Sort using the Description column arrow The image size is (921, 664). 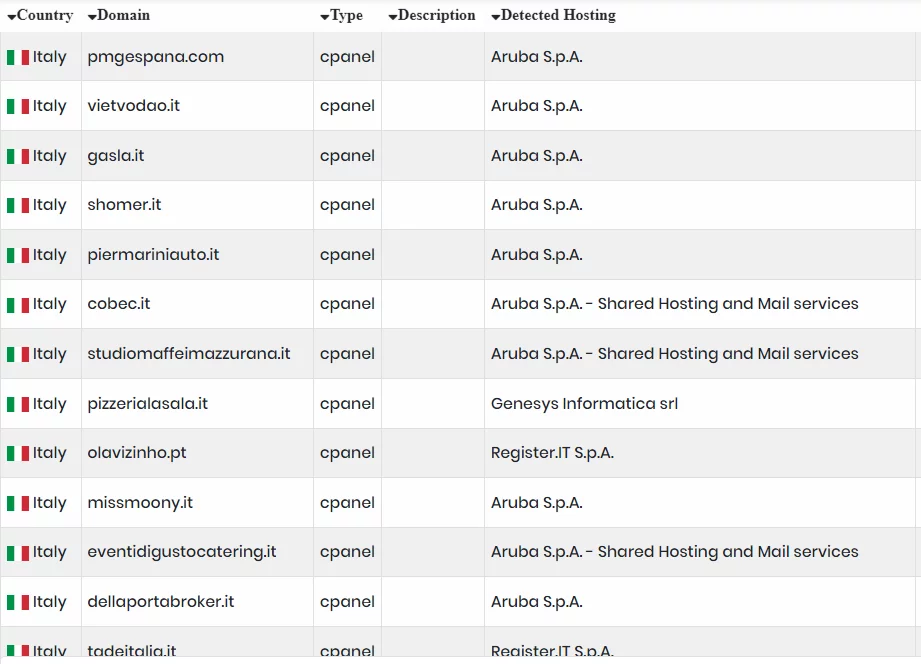(393, 17)
